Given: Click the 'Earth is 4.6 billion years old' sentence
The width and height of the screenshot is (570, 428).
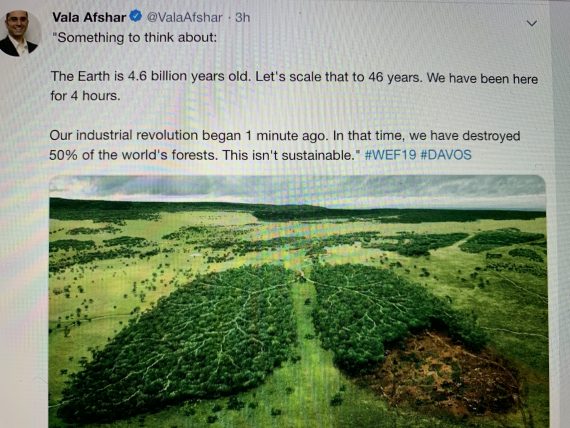Looking at the screenshot, I should tap(151, 76).
